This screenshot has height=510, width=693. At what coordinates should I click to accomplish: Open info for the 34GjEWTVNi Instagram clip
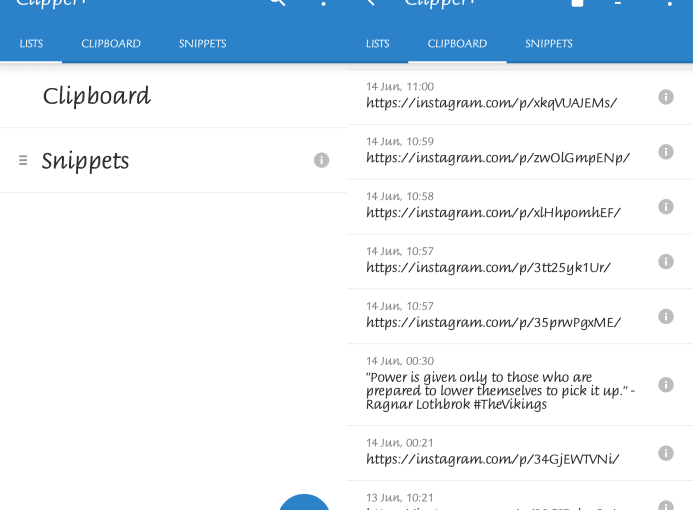tap(666, 453)
